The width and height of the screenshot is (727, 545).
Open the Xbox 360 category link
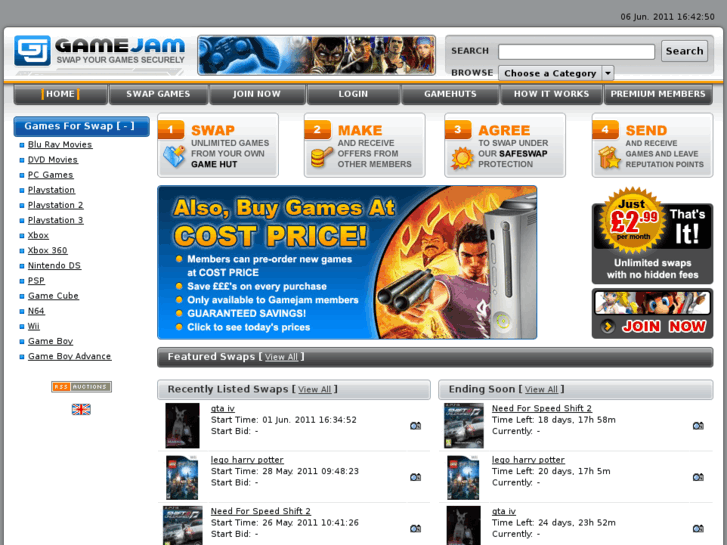point(47,250)
